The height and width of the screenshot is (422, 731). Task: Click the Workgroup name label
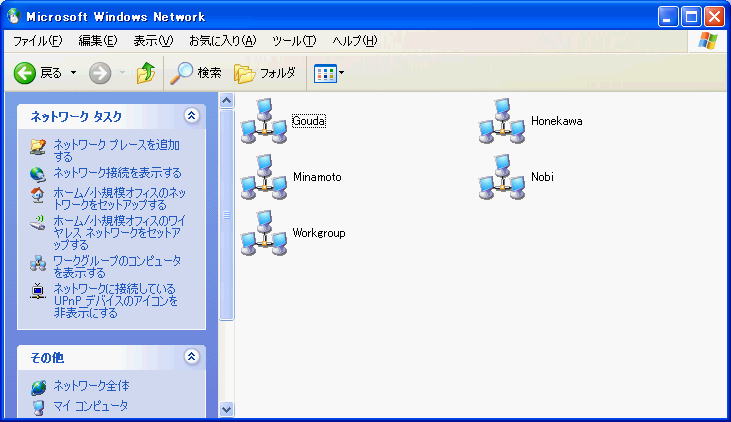319,233
